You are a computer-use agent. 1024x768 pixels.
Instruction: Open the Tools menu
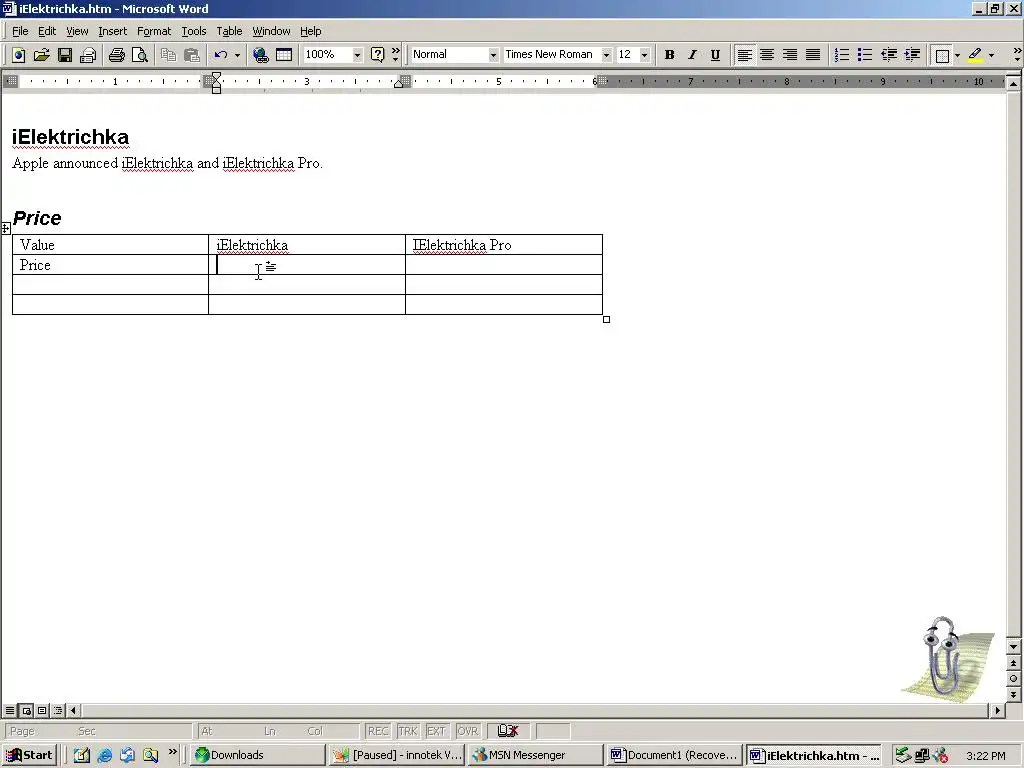[193, 31]
